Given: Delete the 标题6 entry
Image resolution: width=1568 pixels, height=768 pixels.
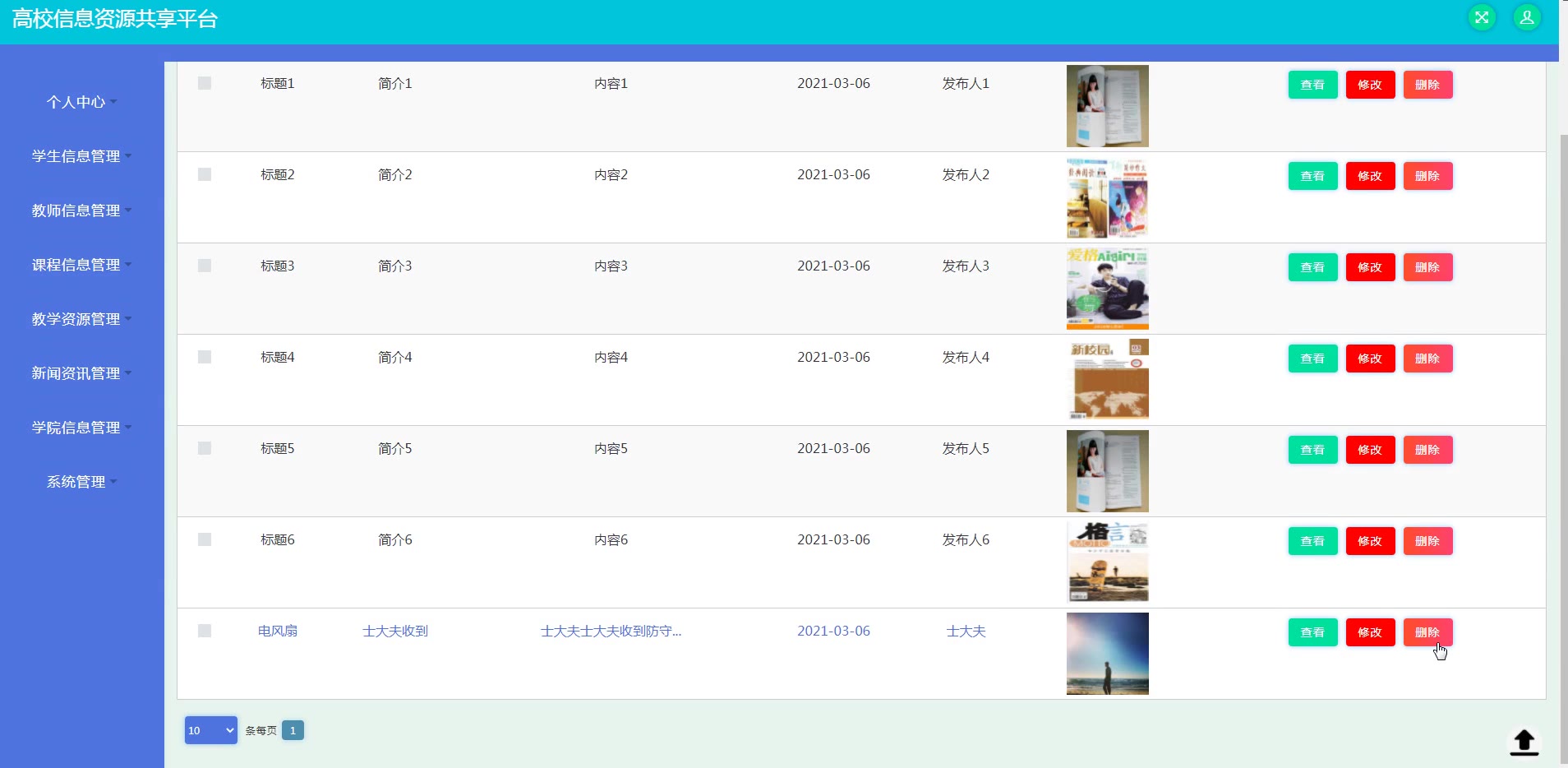Looking at the screenshot, I should (1427, 541).
